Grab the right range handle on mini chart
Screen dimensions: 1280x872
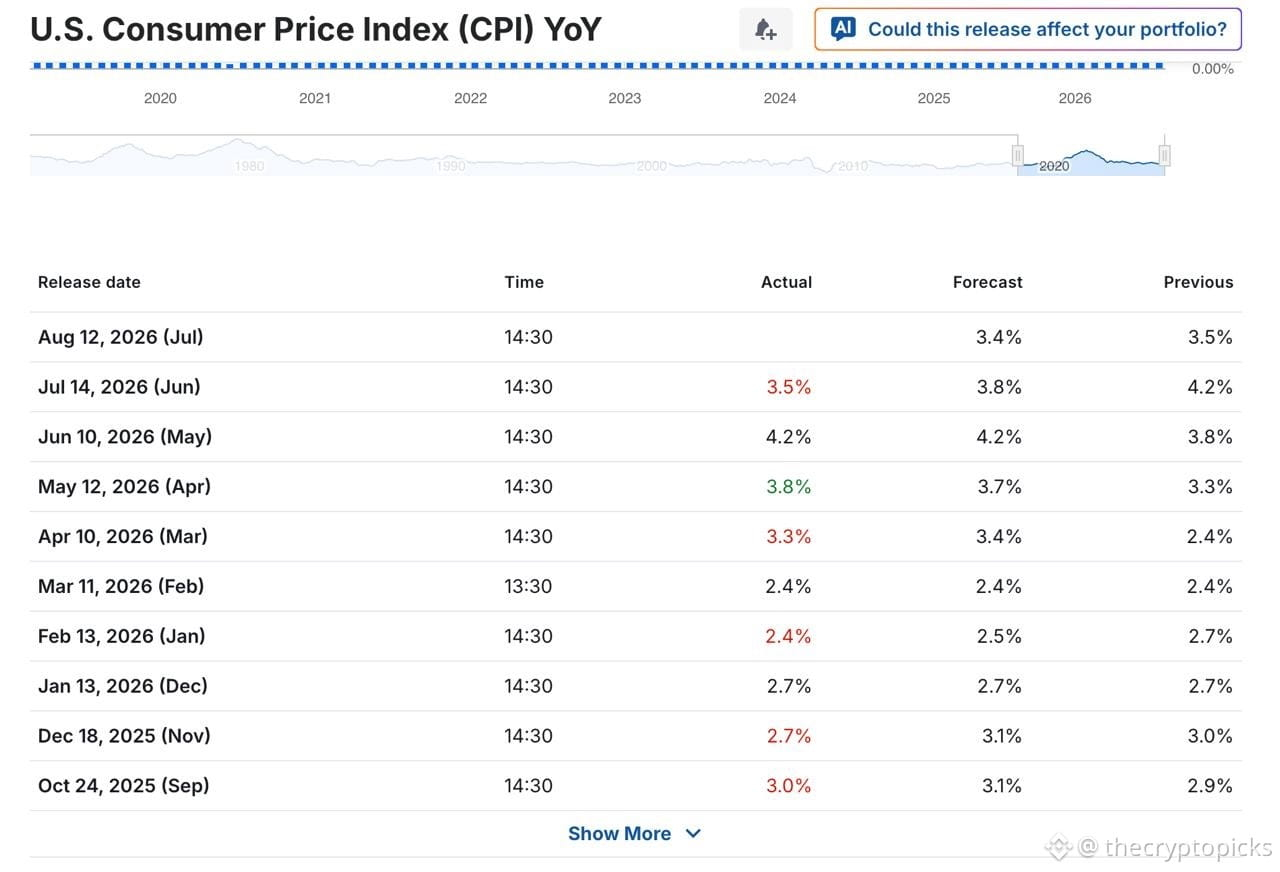click(x=1165, y=155)
